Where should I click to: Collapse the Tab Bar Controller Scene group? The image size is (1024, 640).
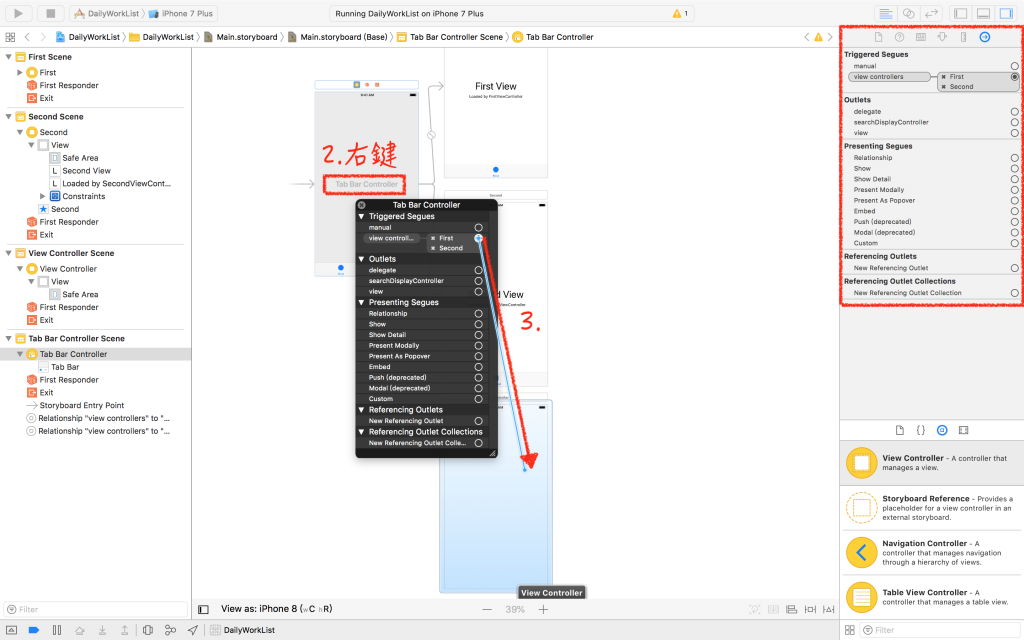[8, 338]
